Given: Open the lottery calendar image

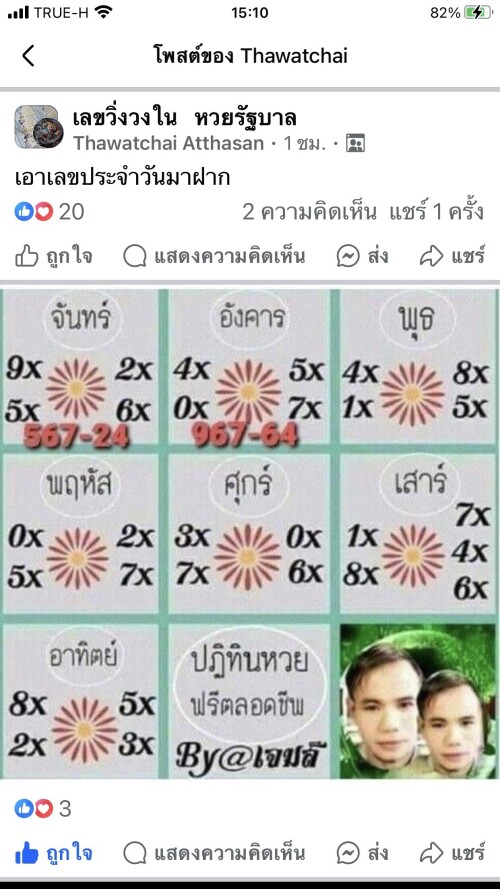Looking at the screenshot, I should click(x=250, y=533).
